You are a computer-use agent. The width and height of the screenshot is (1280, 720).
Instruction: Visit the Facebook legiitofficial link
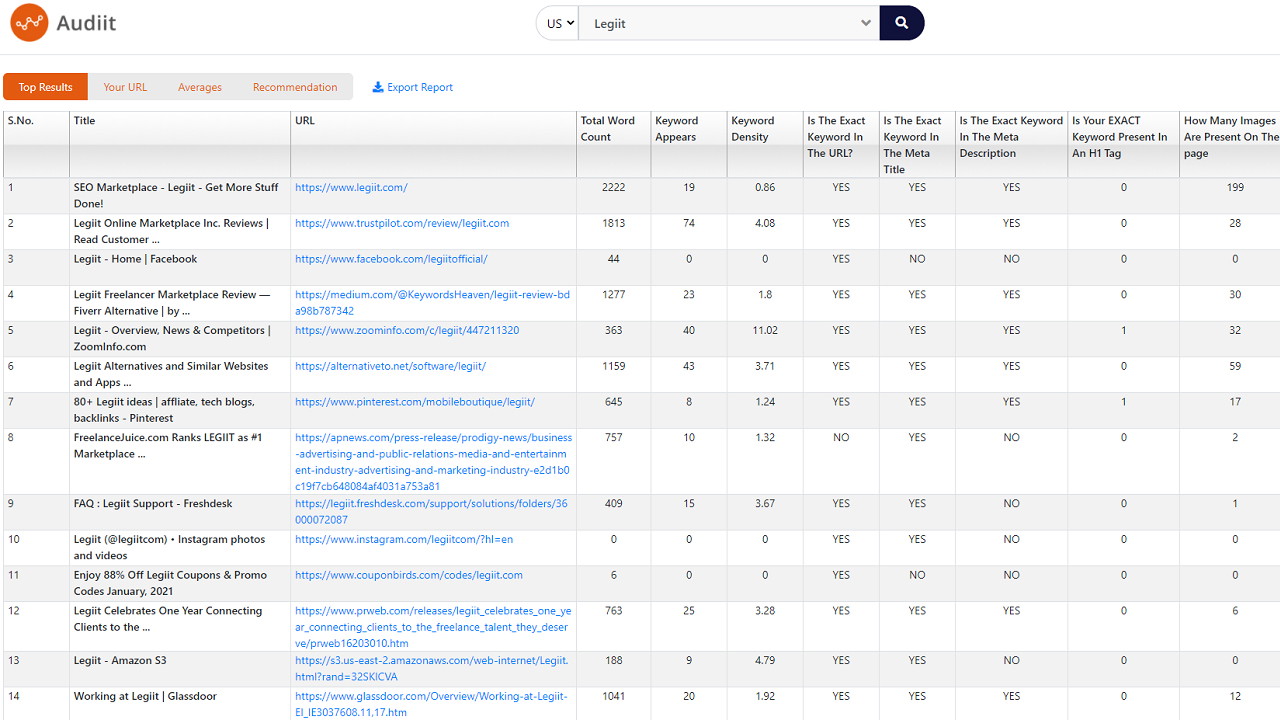[391, 259]
